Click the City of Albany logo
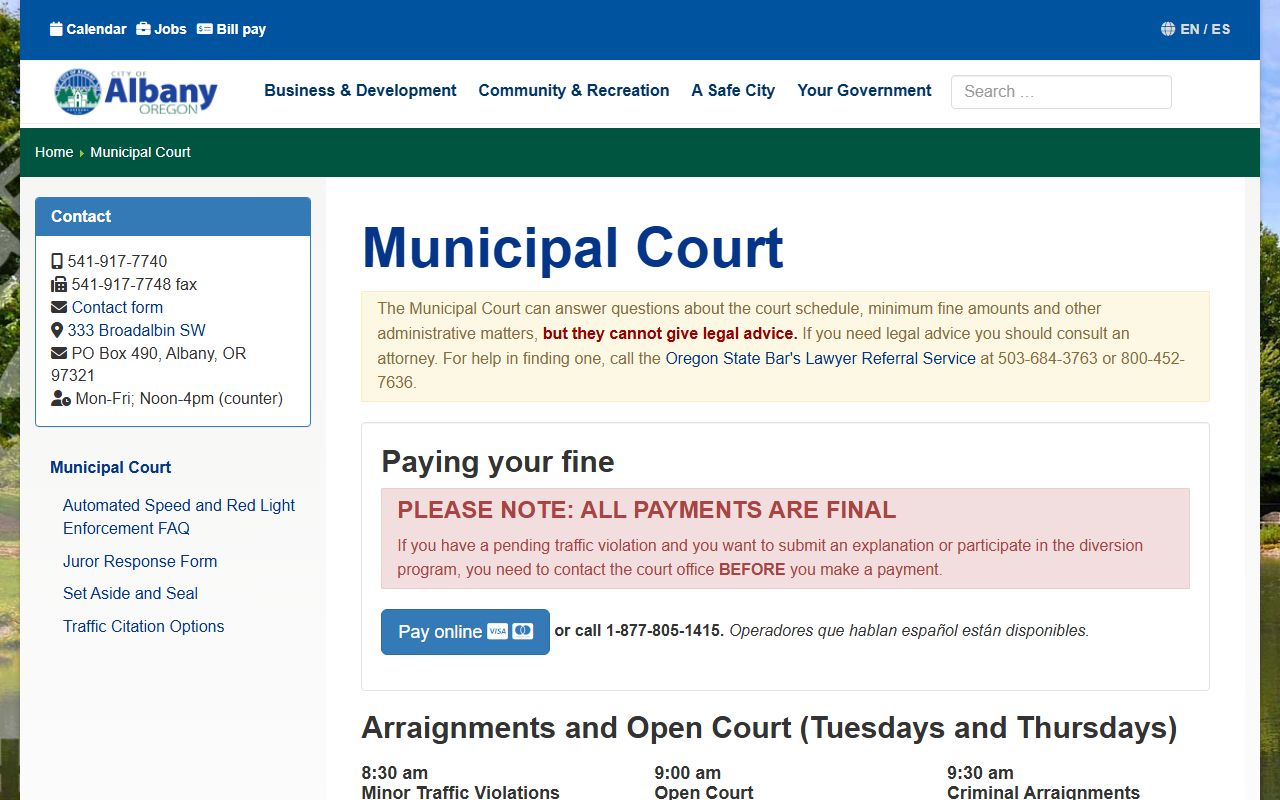 (x=136, y=92)
